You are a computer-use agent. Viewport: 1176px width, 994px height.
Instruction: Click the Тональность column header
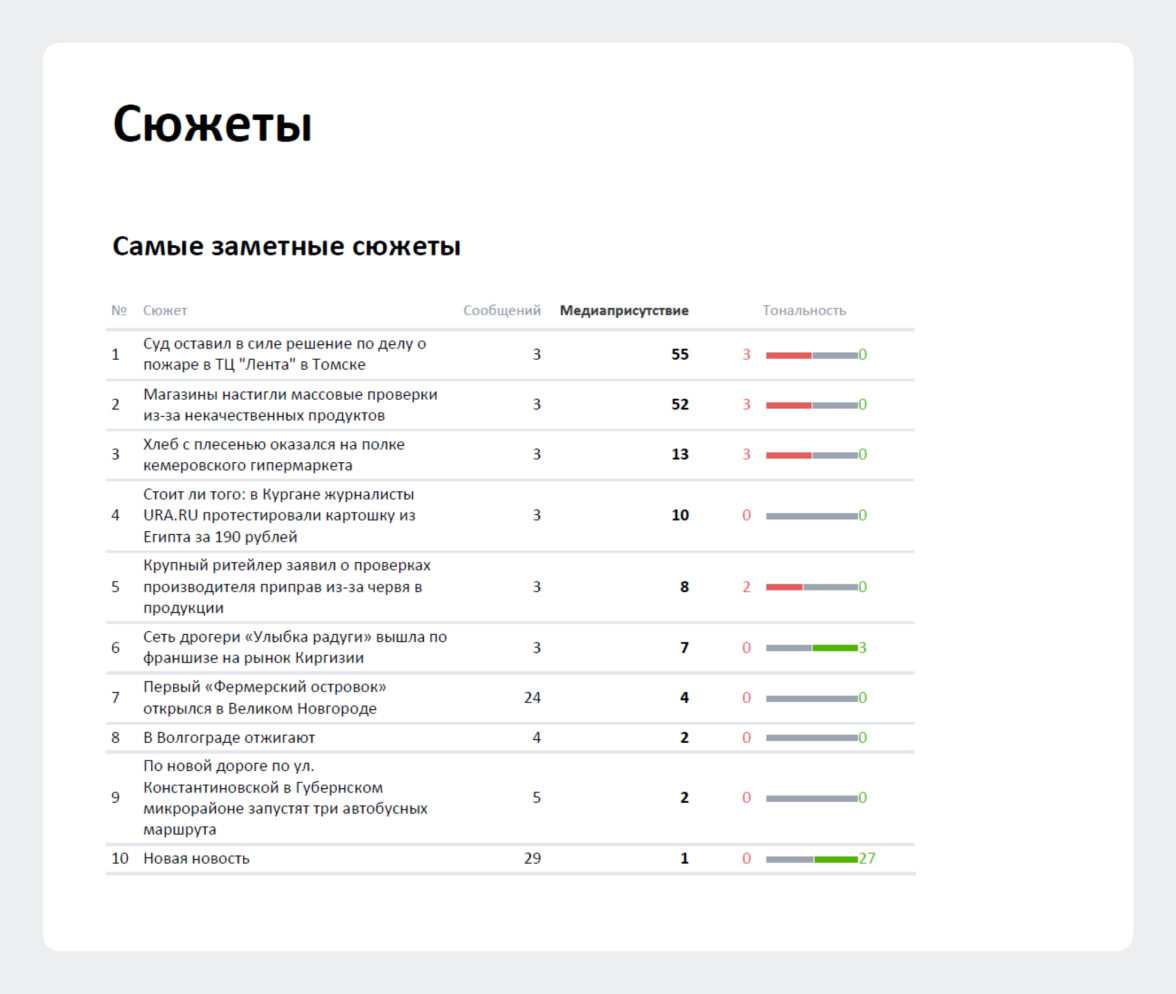(804, 310)
